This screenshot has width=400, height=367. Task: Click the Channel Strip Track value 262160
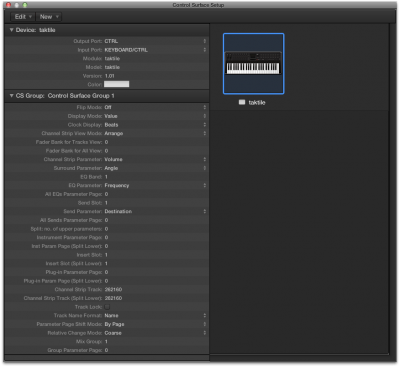click(113, 289)
